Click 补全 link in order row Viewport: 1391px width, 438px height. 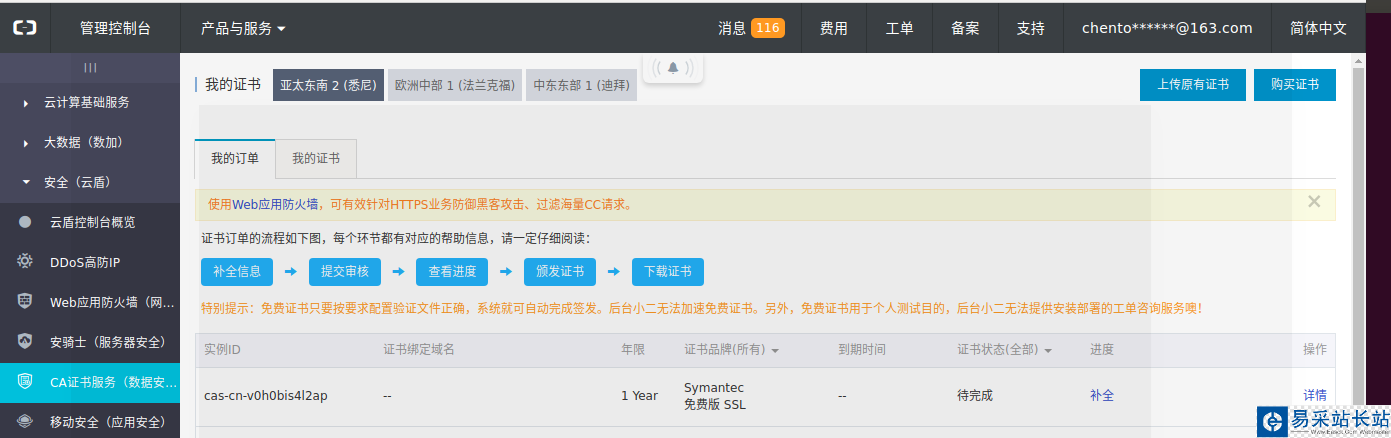[x=1102, y=395]
